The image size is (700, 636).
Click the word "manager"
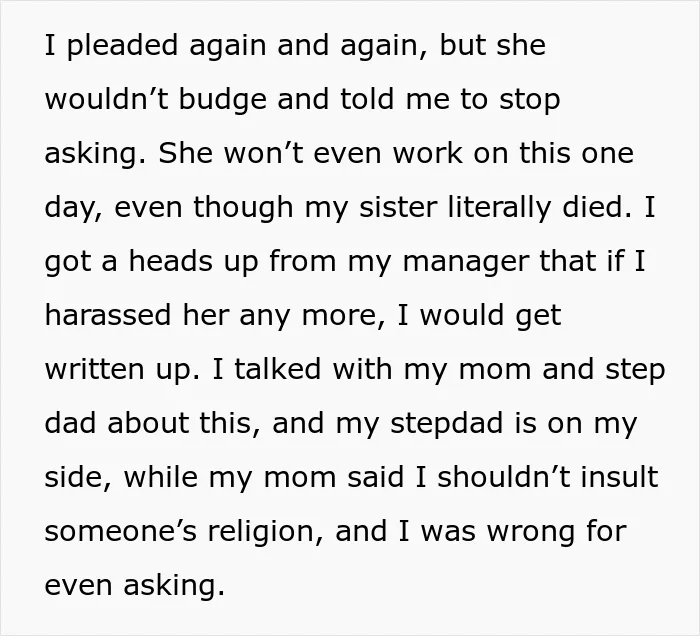[x=466, y=261]
